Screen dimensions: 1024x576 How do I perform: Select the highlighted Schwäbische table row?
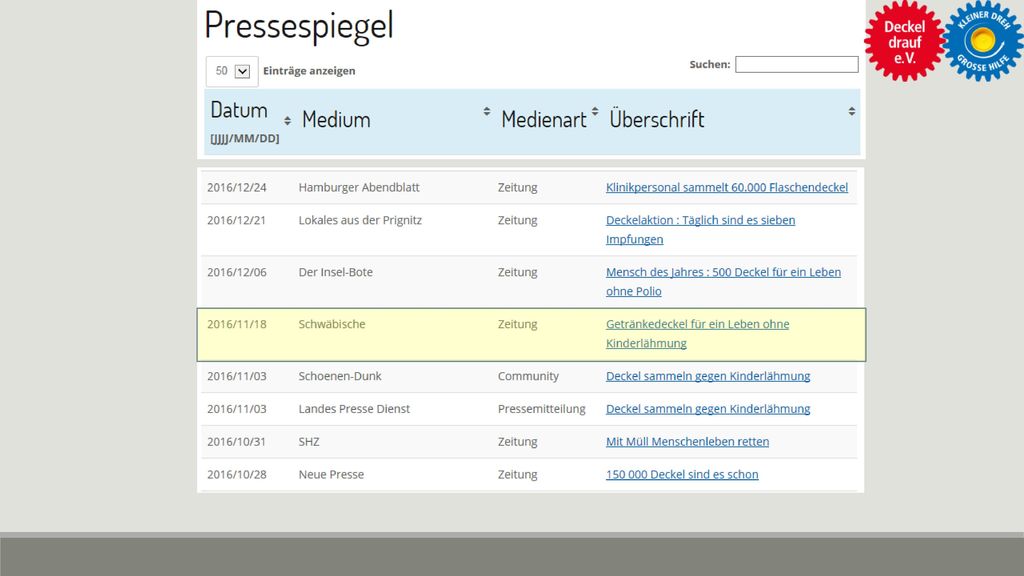pos(532,334)
